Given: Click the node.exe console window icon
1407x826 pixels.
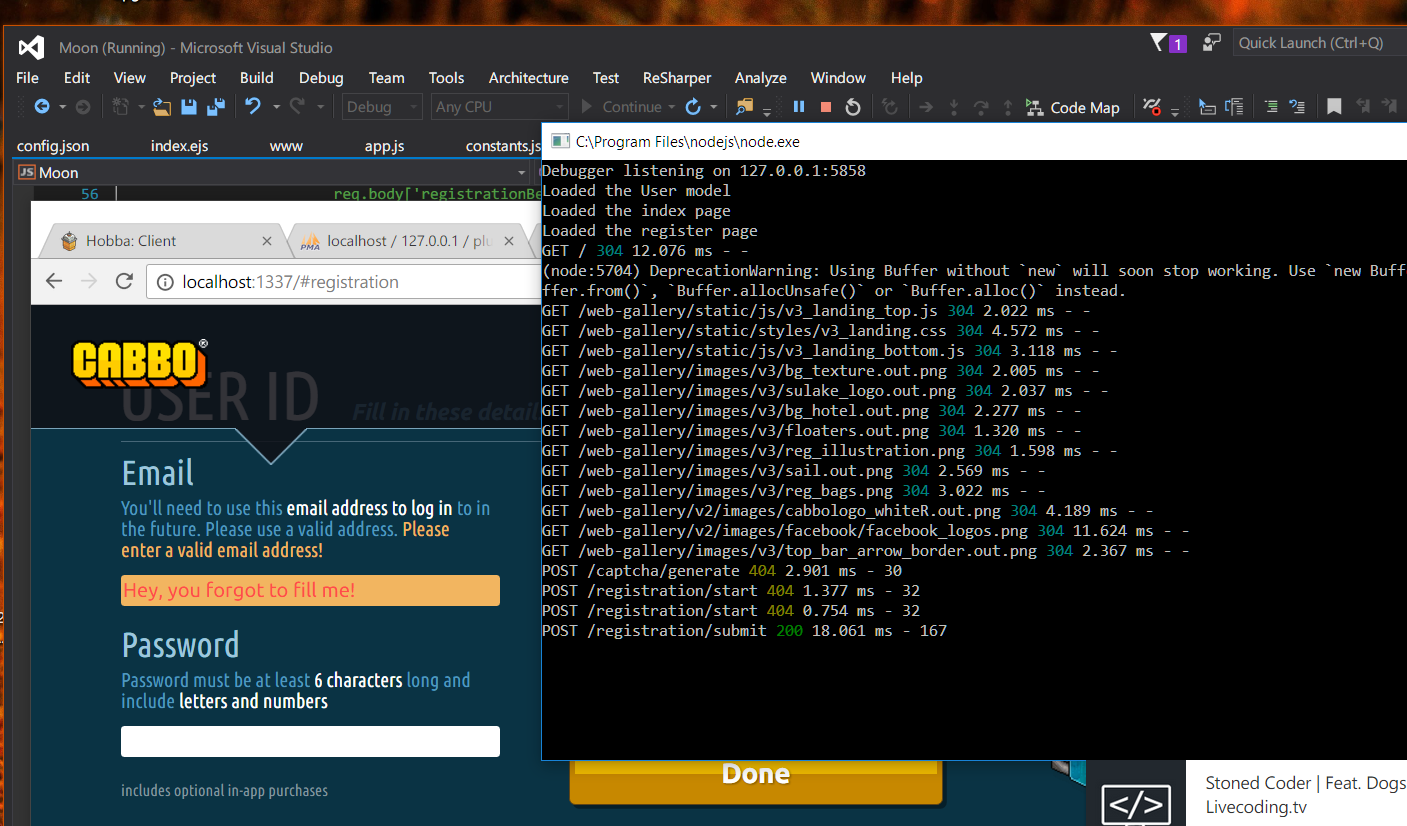Looking at the screenshot, I should point(560,141).
